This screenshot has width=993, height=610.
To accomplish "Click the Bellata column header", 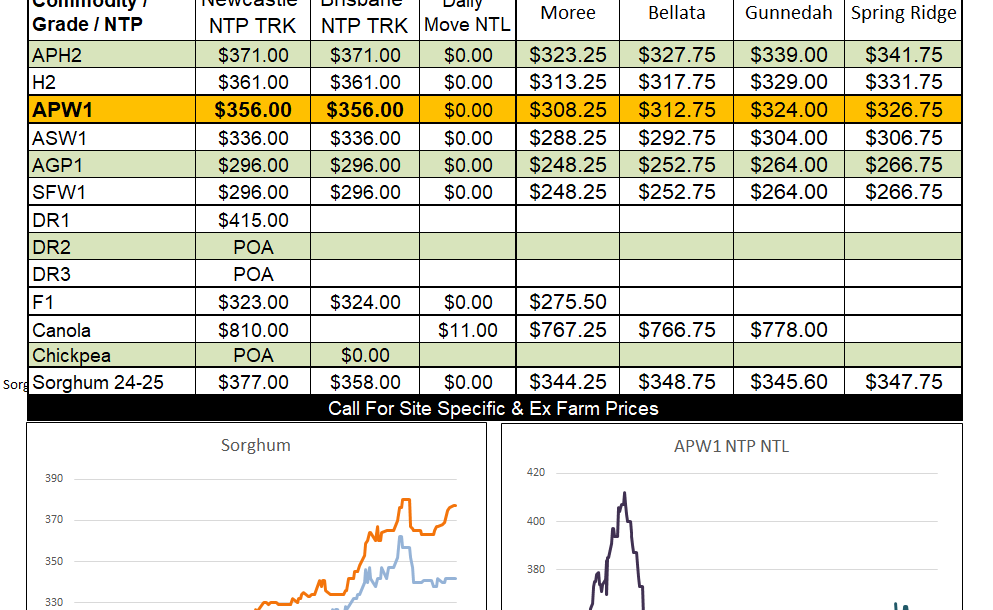I will click(x=676, y=13).
